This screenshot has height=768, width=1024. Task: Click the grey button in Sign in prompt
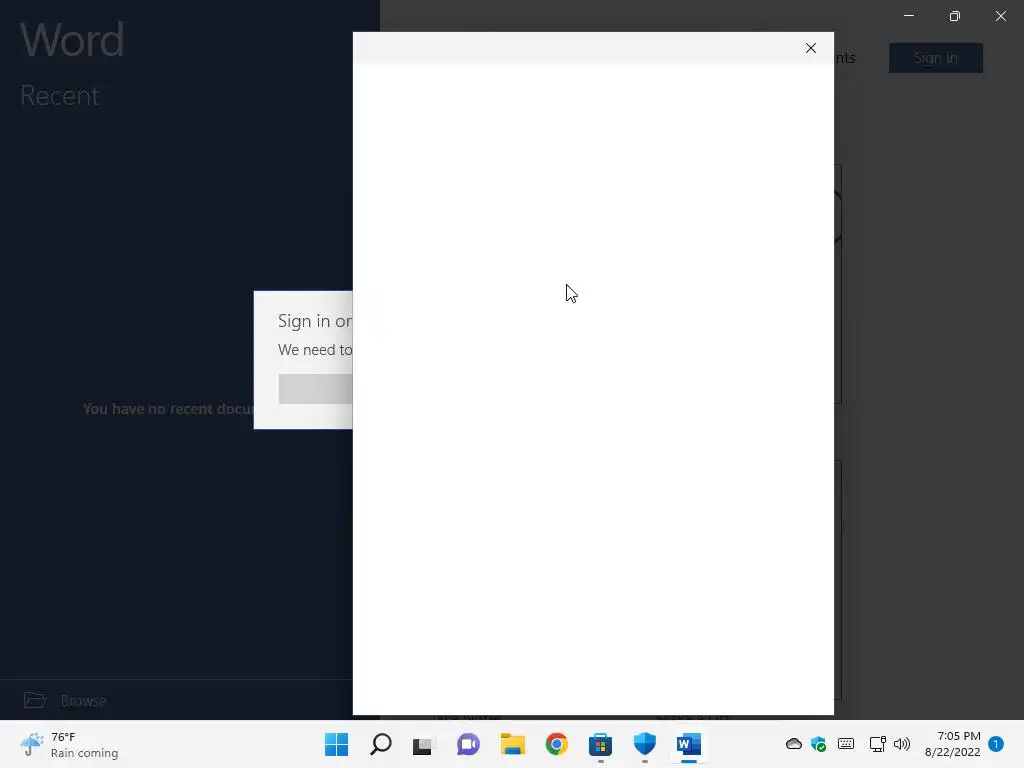click(x=315, y=389)
